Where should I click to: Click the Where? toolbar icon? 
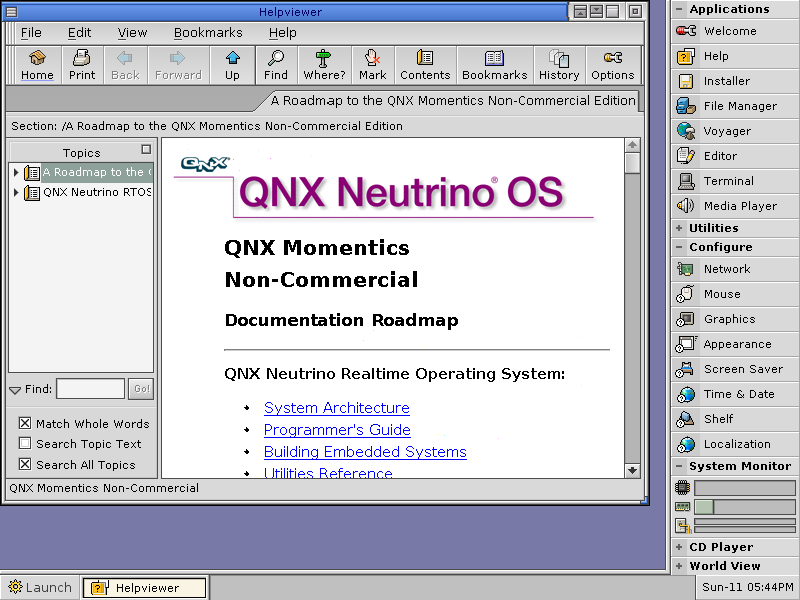323,65
